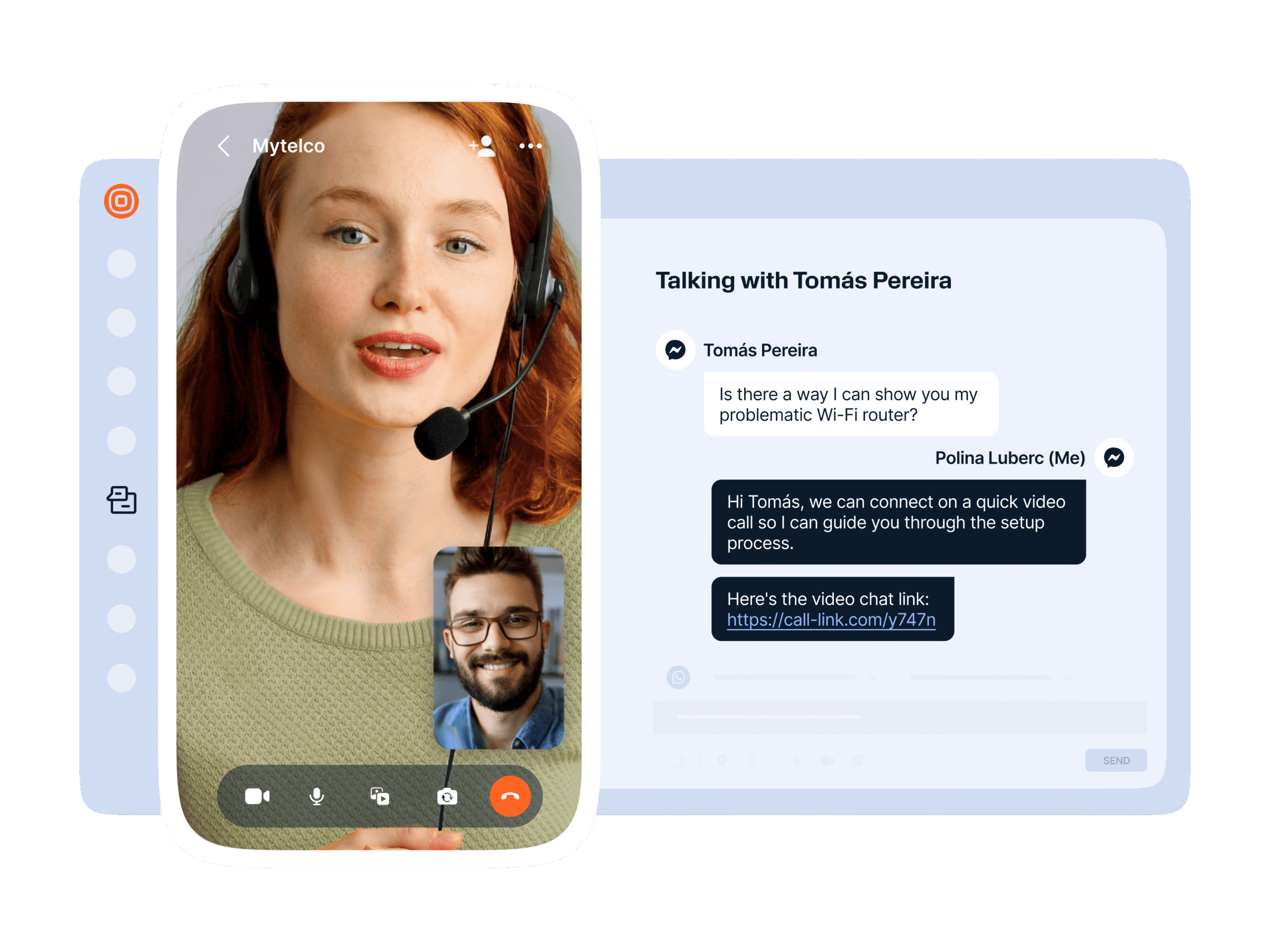Viewport: 1270px width, 952px height.
Task: Tap the small video thumbnail of the bearded man
Action: (x=499, y=647)
